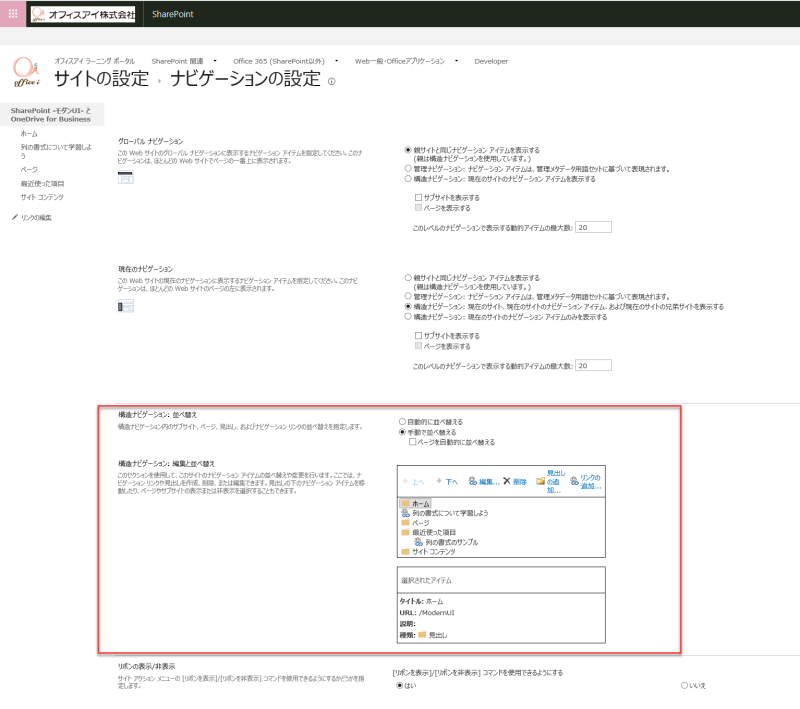Click link icon beside 列の書式について学習しよう in tree
This screenshot has height=709, width=800.
[406, 513]
